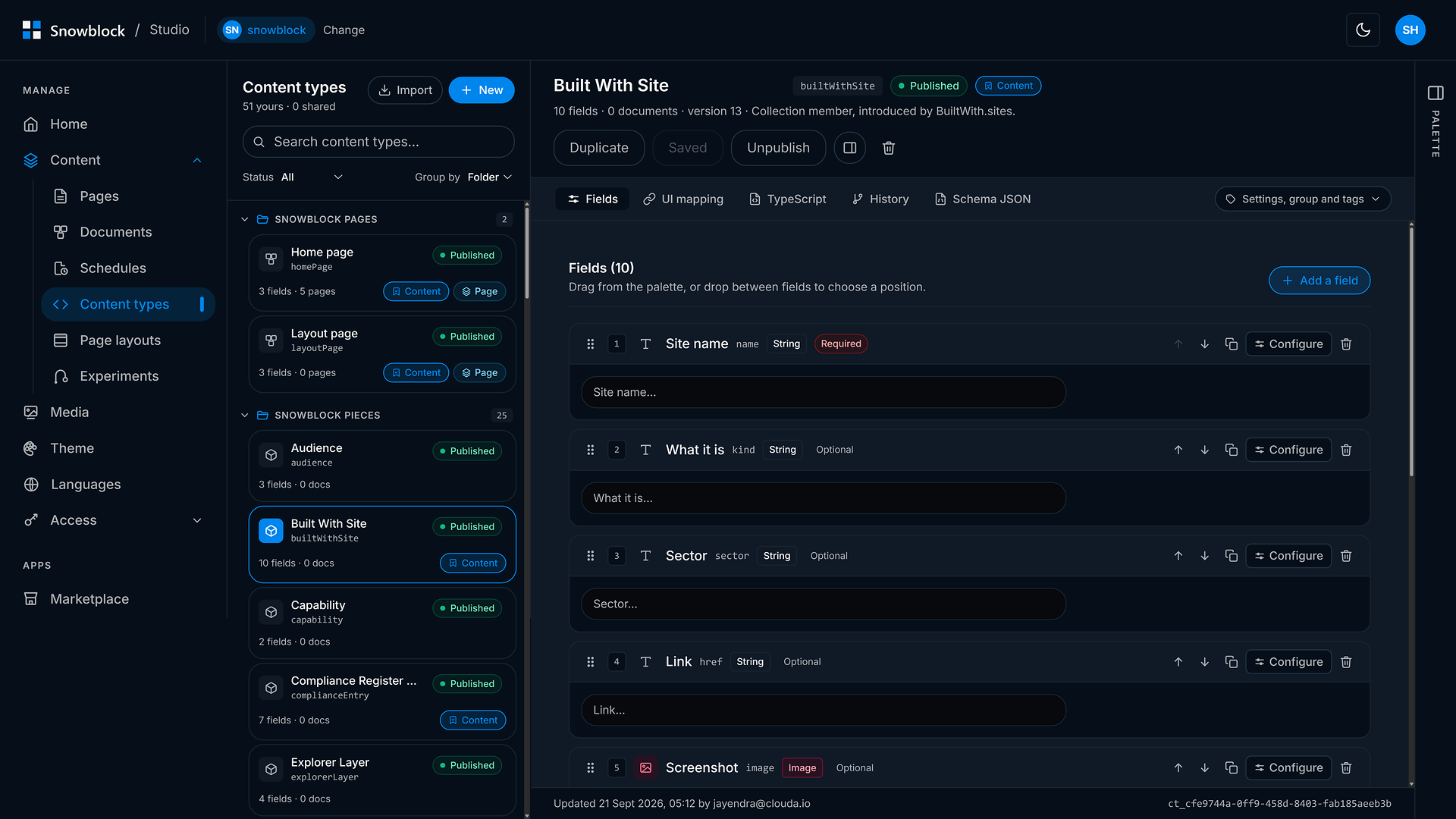Open the History tab
1456x819 pixels.
(880, 199)
